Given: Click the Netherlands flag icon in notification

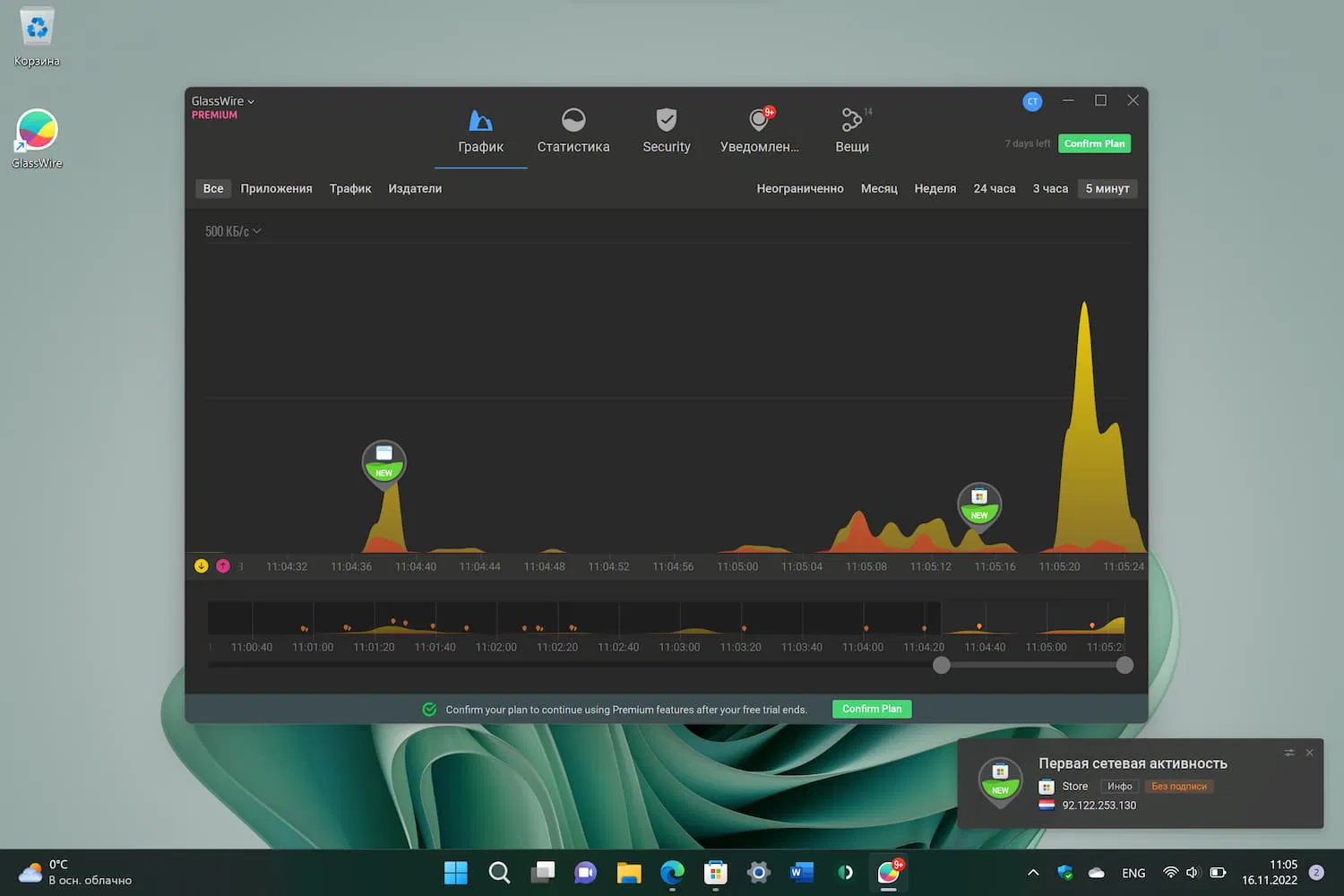Looking at the screenshot, I should 1047,805.
